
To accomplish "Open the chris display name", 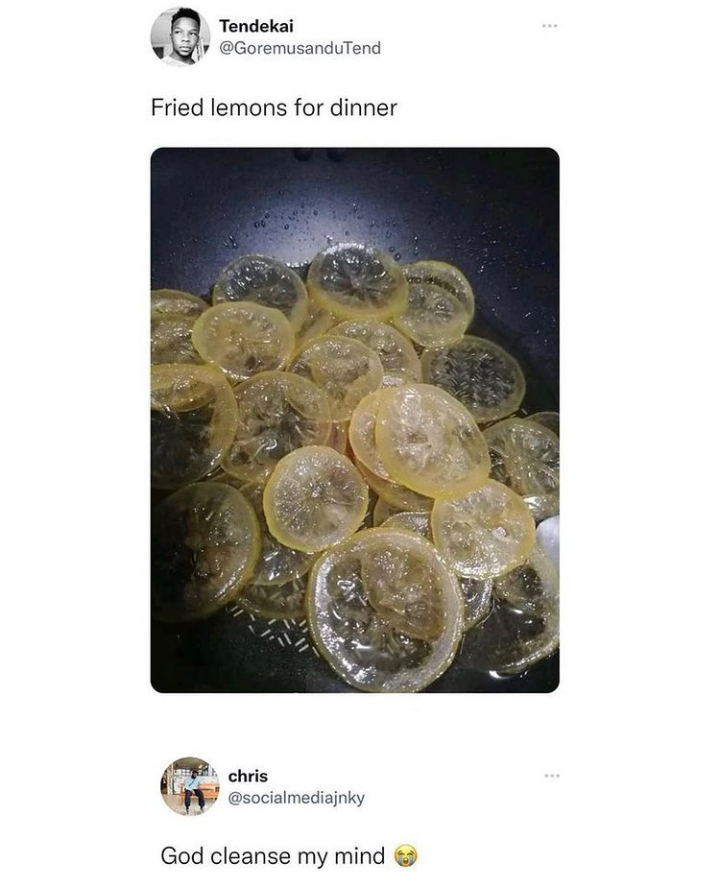I will pos(248,776).
